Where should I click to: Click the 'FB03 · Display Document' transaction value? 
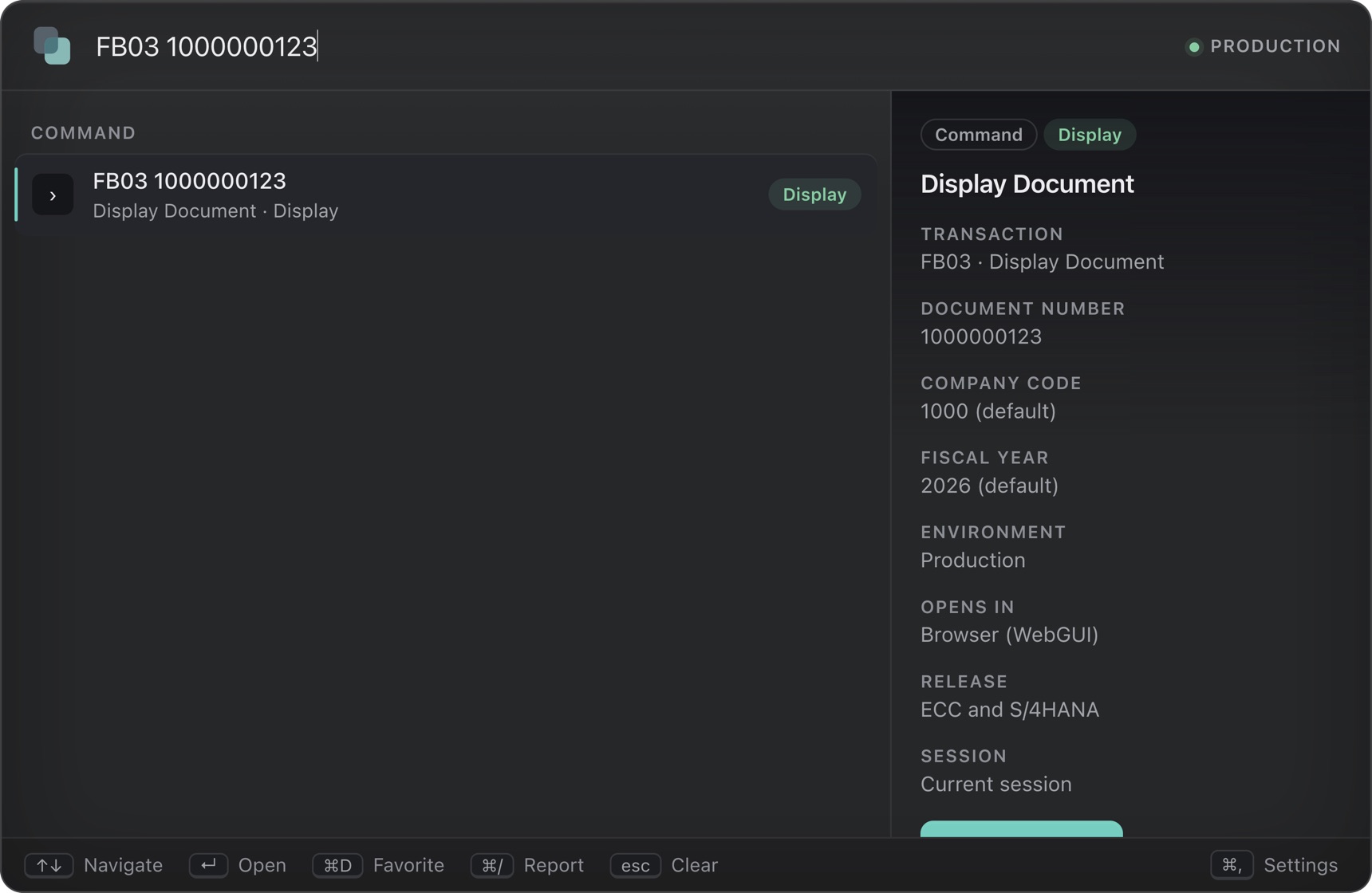click(1043, 262)
